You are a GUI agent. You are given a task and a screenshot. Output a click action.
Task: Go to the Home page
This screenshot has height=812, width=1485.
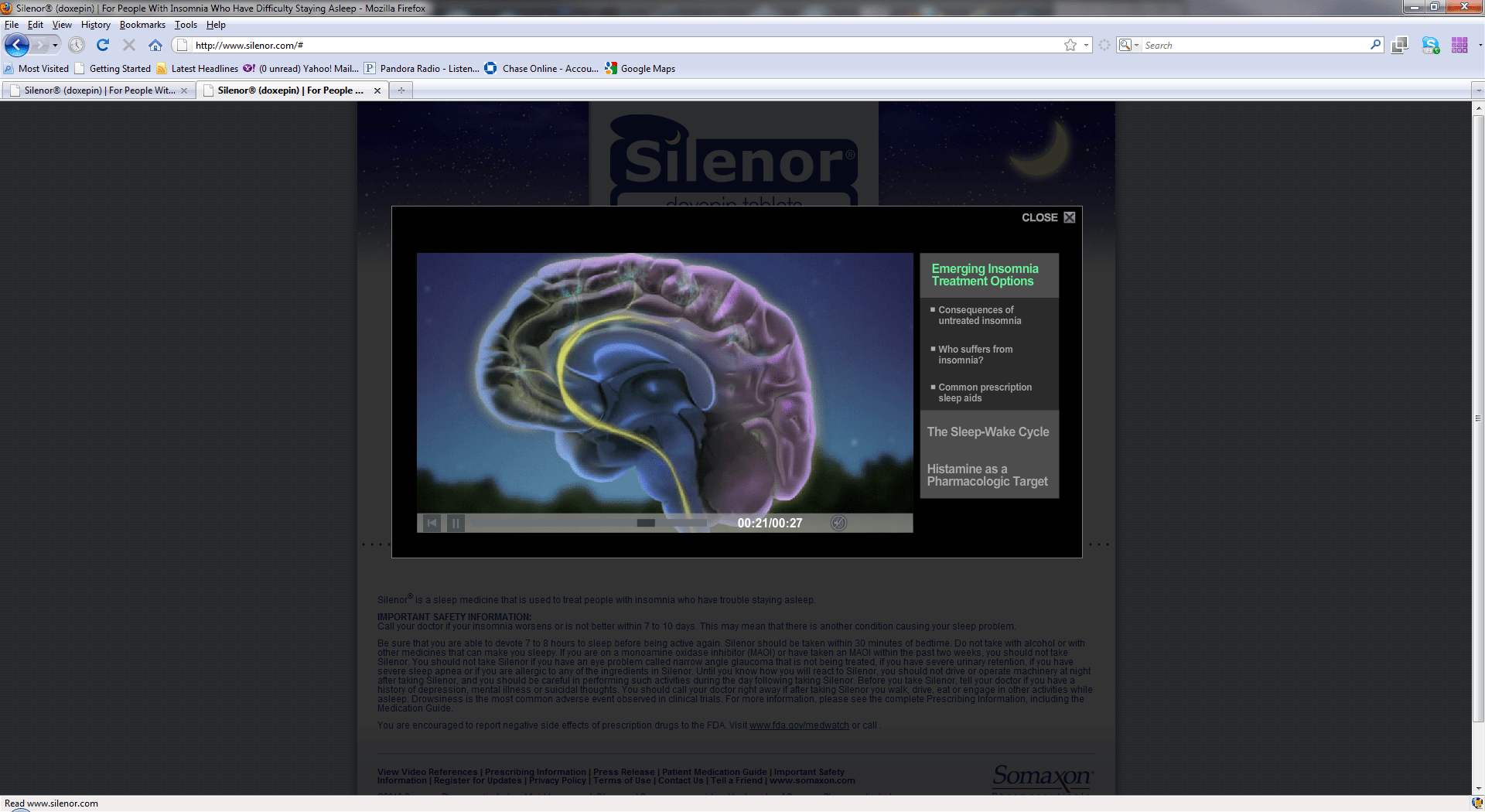point(155,46)
